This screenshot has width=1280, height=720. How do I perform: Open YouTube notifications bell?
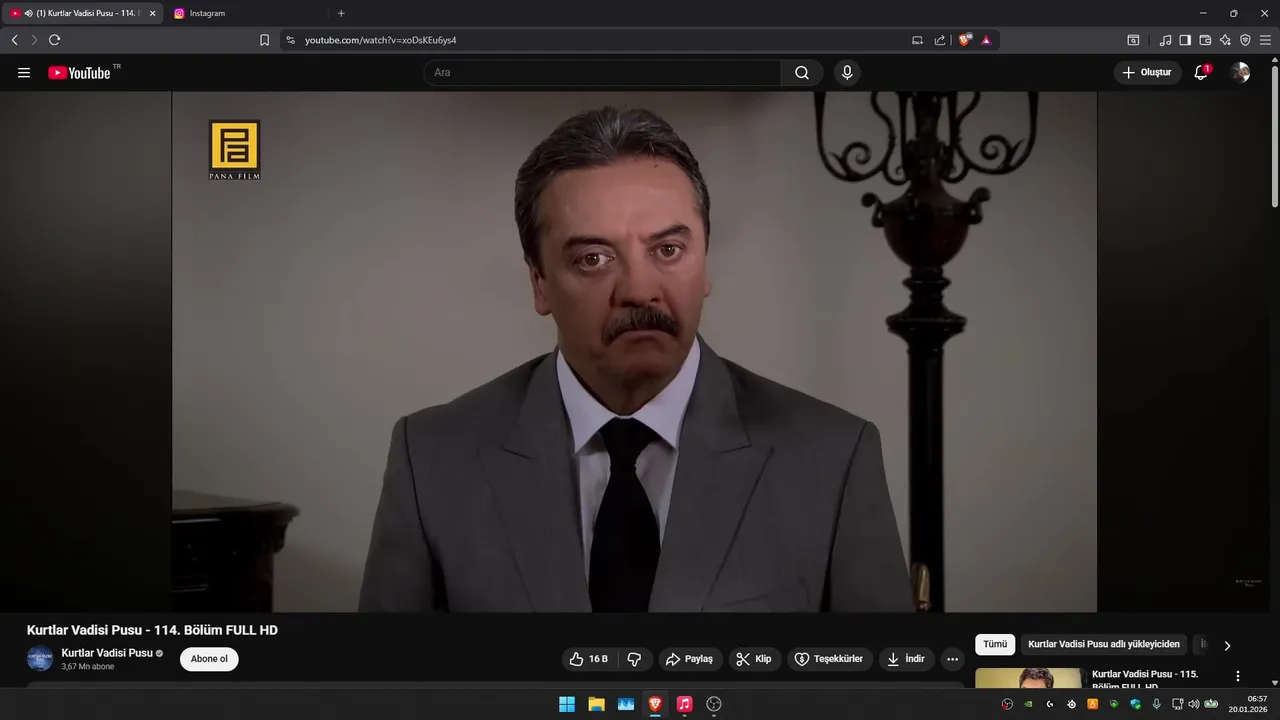tap(1201, 73)
